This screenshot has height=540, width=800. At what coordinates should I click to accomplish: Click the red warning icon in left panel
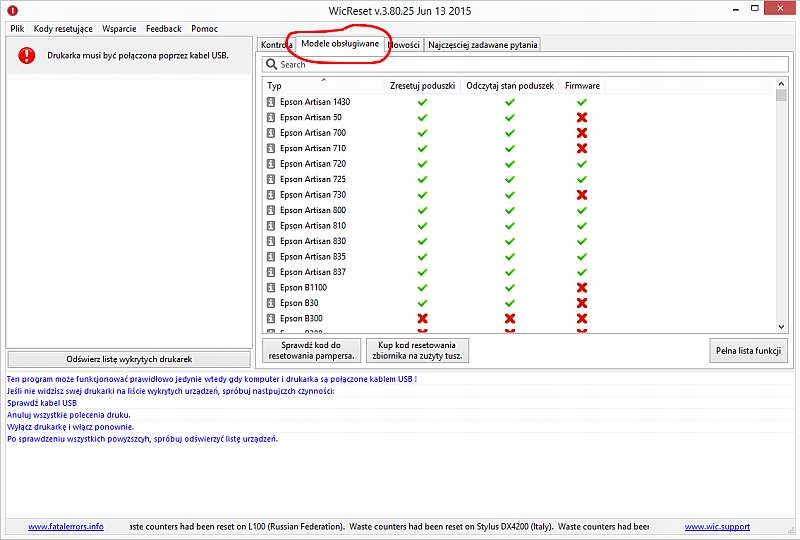[x=26, y=57]
